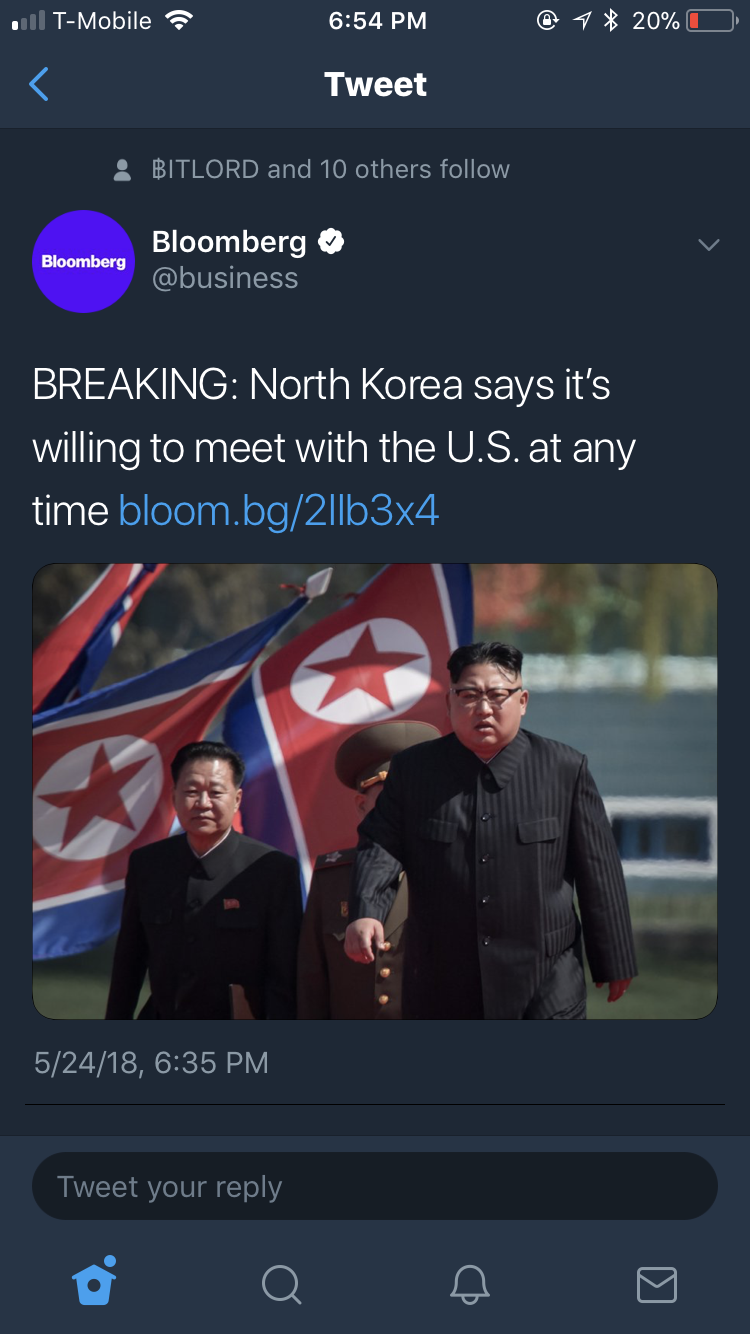Tap the verified badge beside Bloomberg
The height and width of the screenshot is (1334, 750).
click(x=331, y=241)
